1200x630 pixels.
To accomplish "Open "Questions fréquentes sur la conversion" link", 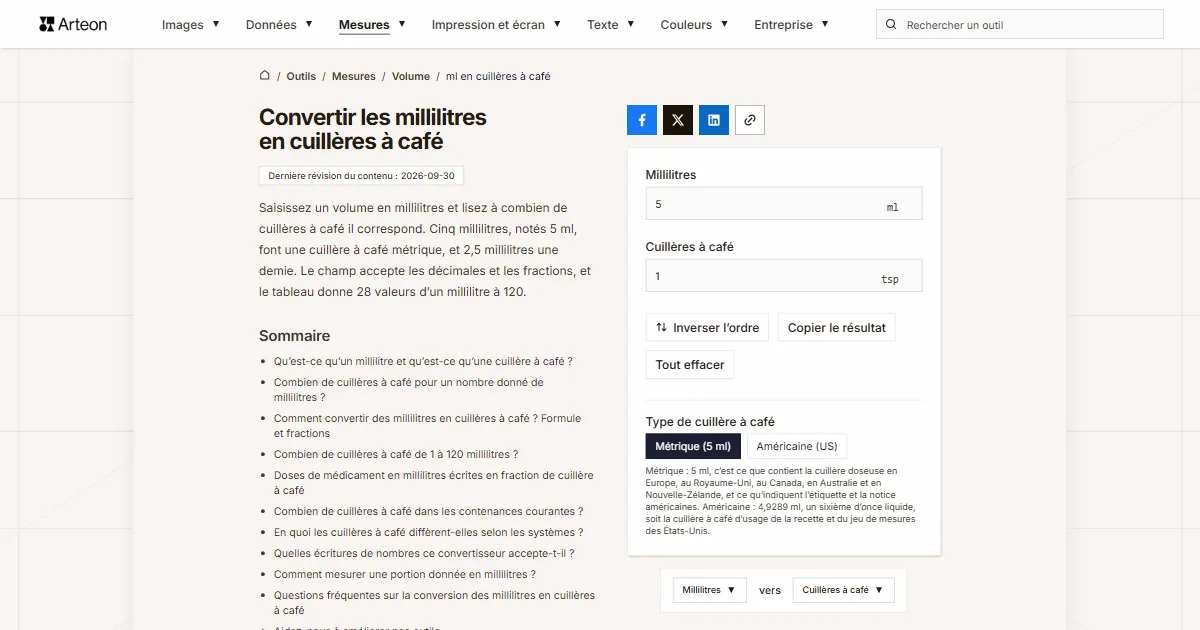I will coord(434,603).
